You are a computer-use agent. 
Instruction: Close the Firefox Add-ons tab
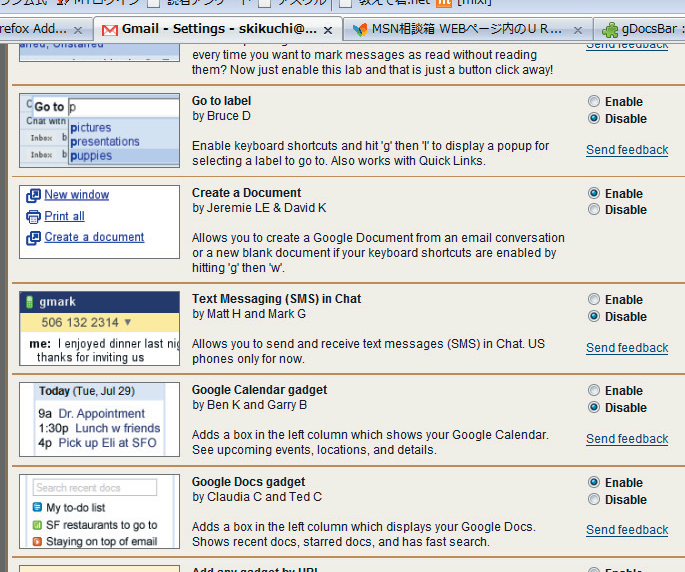tap(78, 30)
